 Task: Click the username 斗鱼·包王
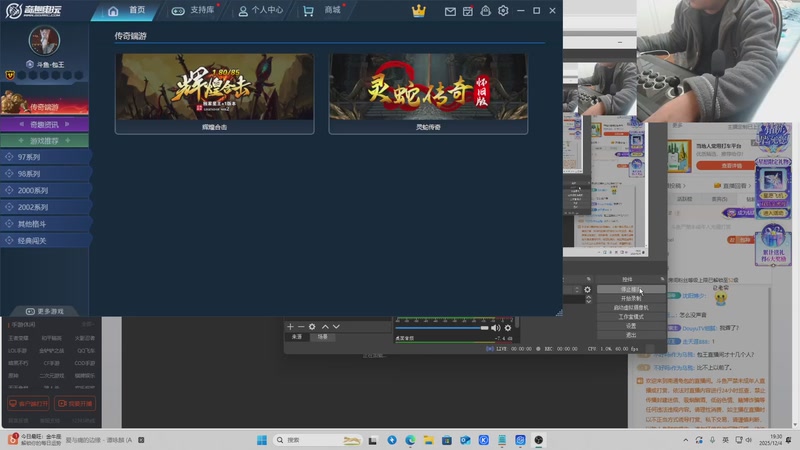point(50,65)
